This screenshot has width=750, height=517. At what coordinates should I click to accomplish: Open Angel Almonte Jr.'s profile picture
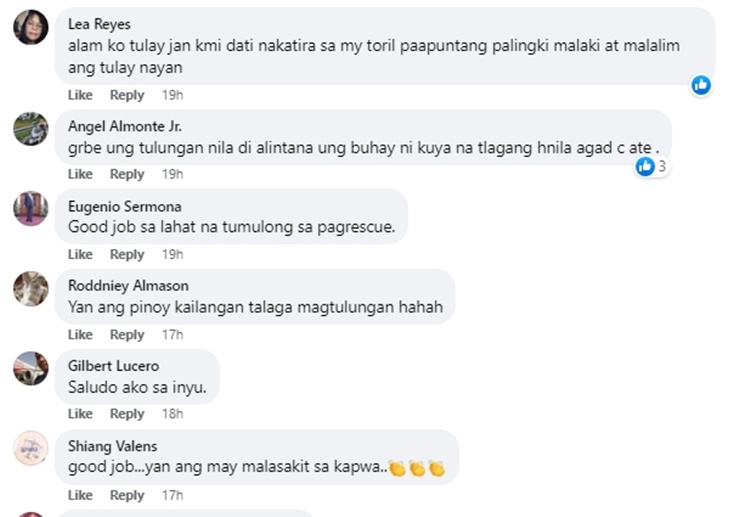(x=31, y=129)
